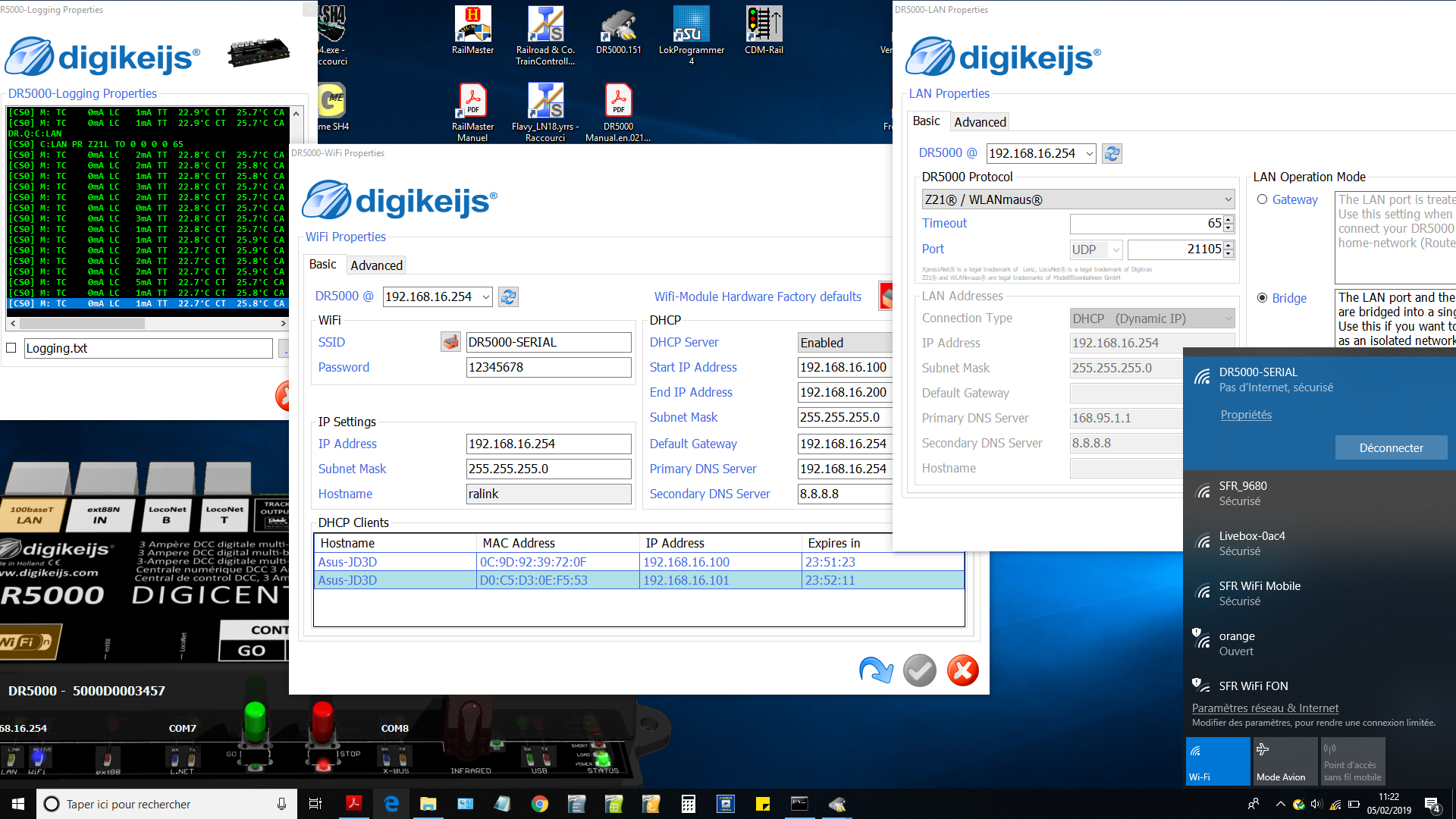Image resolution: width=1456 pixels, height=819 pixels.
Task: Open Adobe Acrobat from the taskbar
Action: click(353, 804)
